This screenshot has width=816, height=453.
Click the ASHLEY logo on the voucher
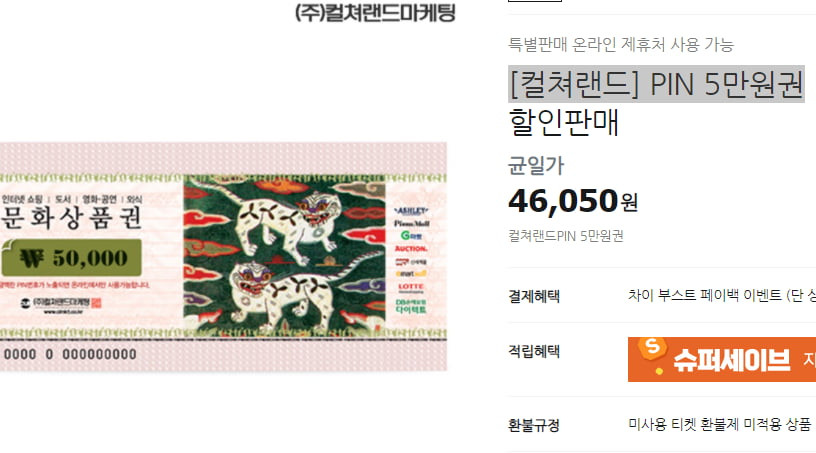click(x=411, y=211)
